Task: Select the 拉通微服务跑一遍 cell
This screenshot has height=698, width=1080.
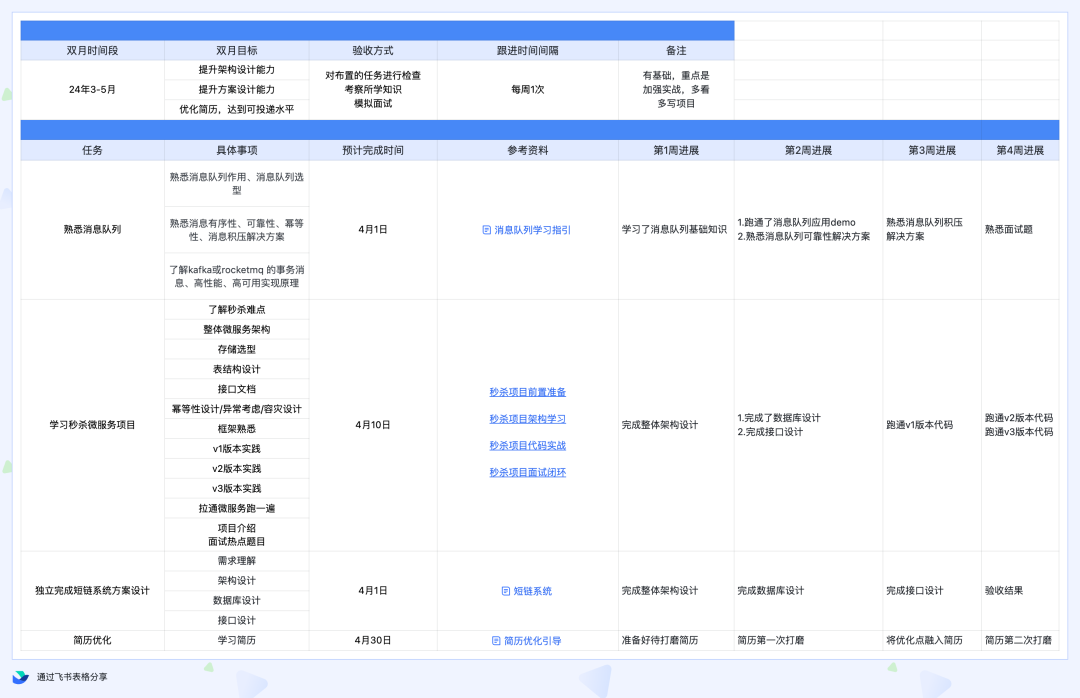Action: click(237, 509)
